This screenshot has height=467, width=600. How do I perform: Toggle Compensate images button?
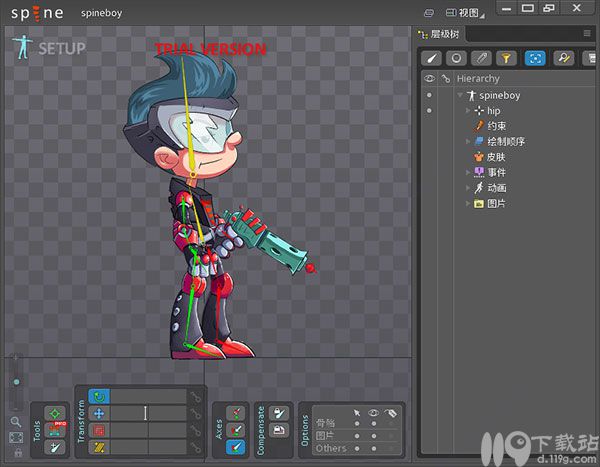tap(279, 430)
